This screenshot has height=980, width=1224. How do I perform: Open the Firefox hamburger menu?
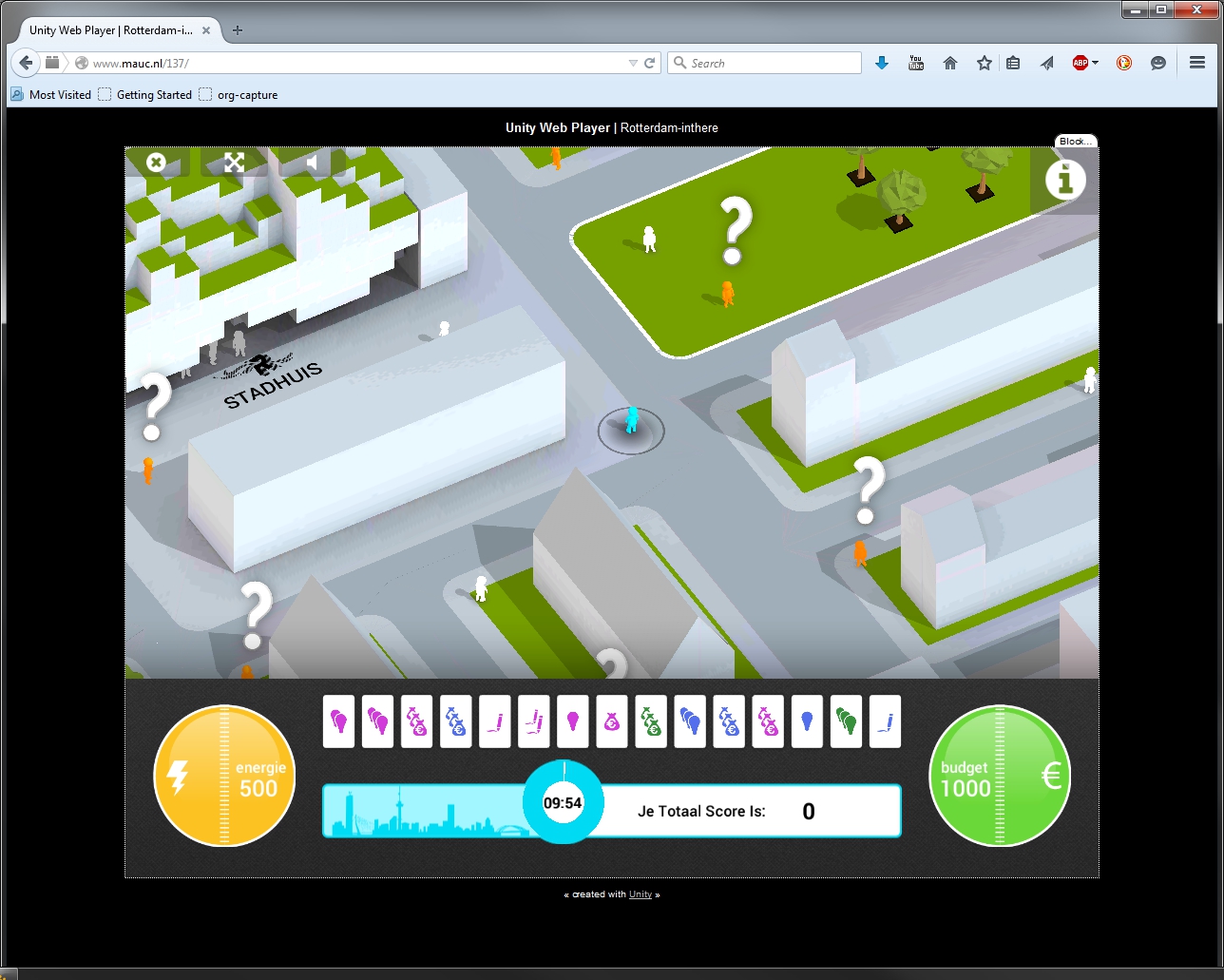pos(1196,63)
